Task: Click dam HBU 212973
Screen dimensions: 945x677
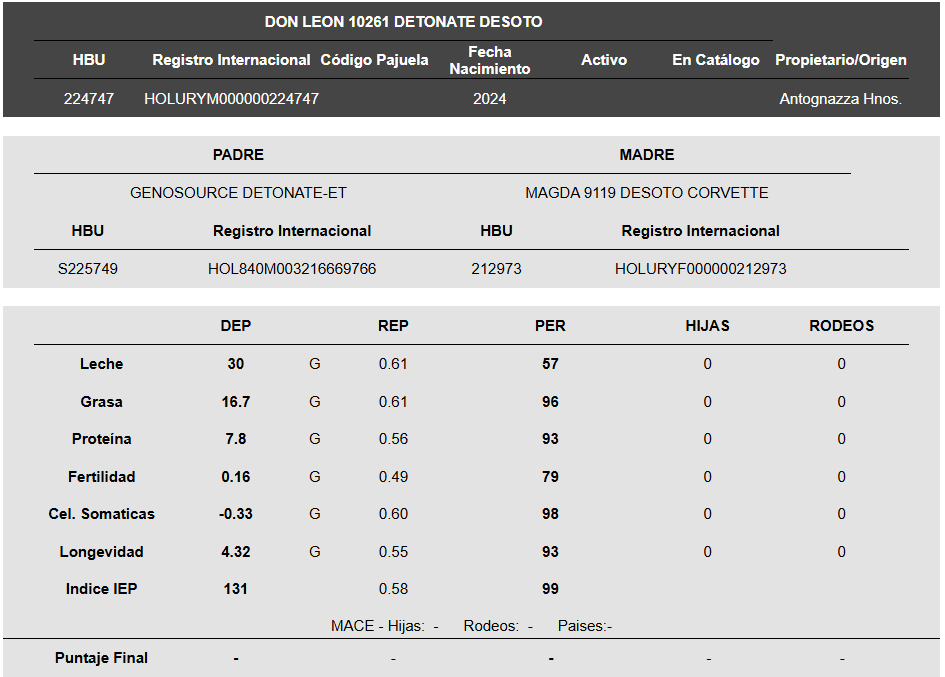Action: pyautogui.click(x=496, y=269)
